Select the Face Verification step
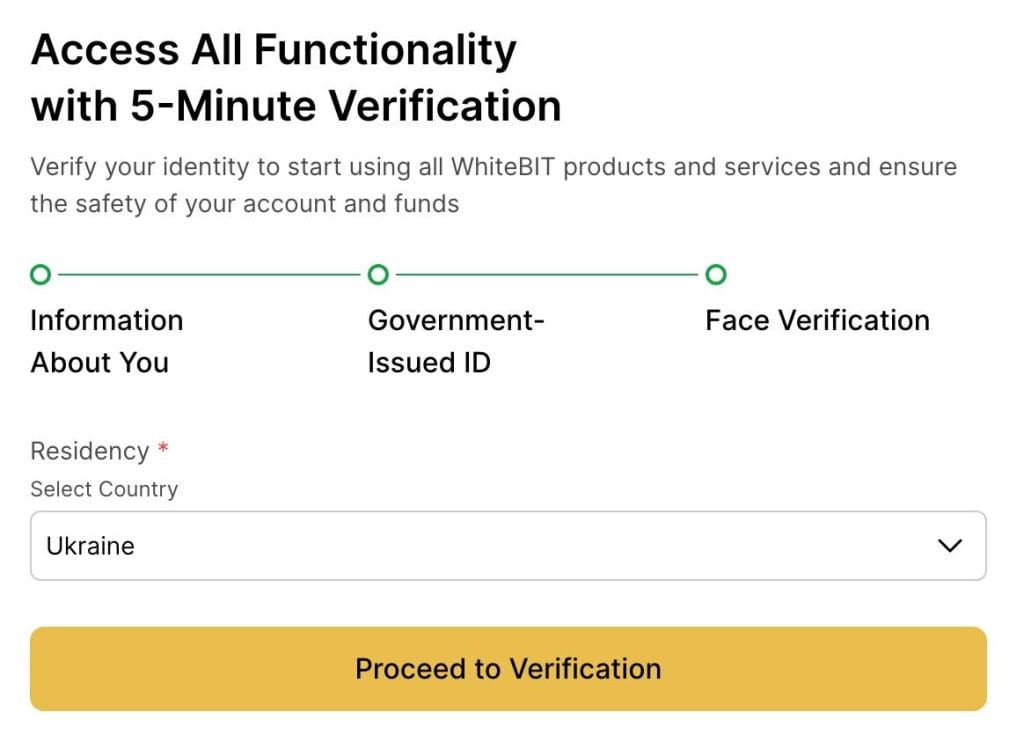The width and height of the screenshot is (1024, 742). point(817,320)
